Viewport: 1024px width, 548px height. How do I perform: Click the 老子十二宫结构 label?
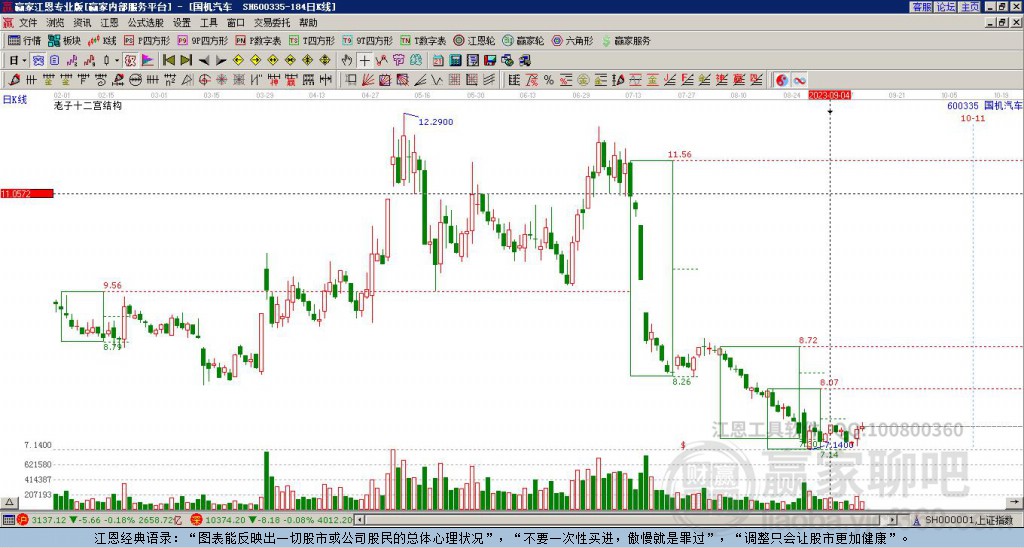pyautogui.click(x=88, y=105)
